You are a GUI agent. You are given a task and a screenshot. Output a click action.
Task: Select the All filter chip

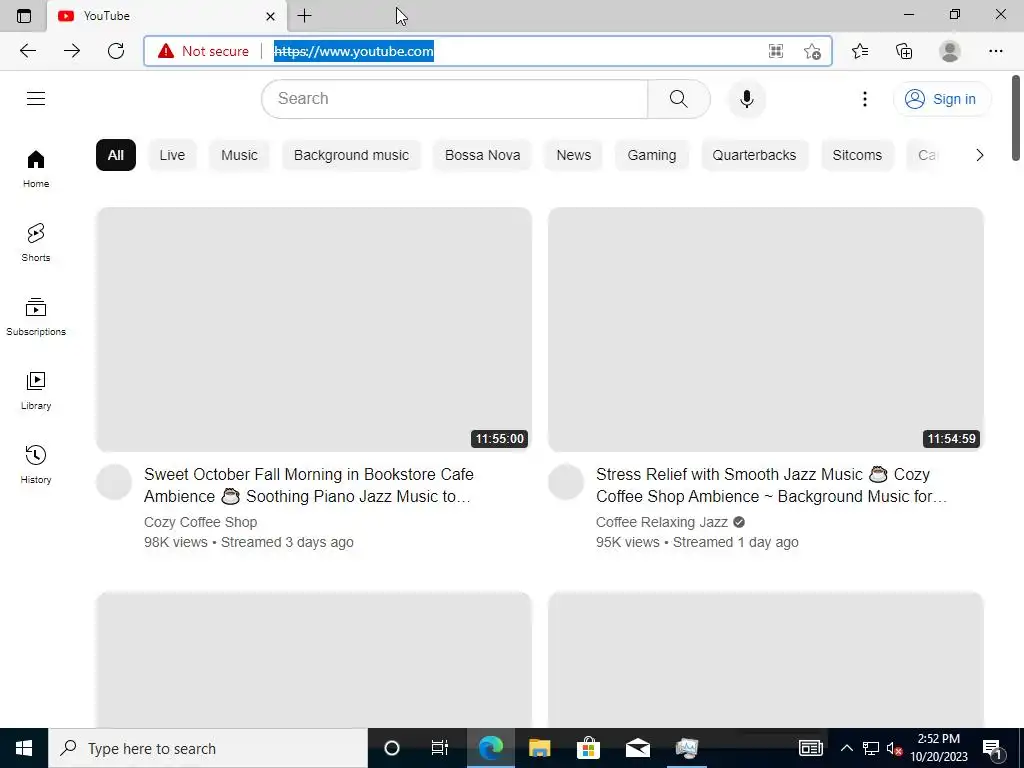coord(116,155)
